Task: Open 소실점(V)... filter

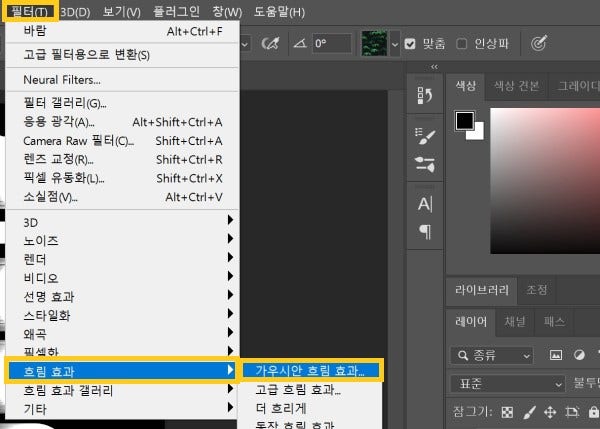Action: pos(122,197)
